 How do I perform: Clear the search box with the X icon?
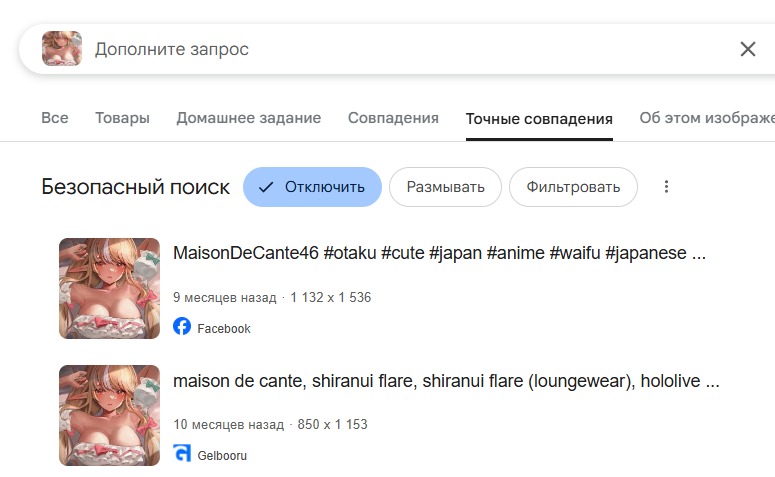[x=747, y=49]
